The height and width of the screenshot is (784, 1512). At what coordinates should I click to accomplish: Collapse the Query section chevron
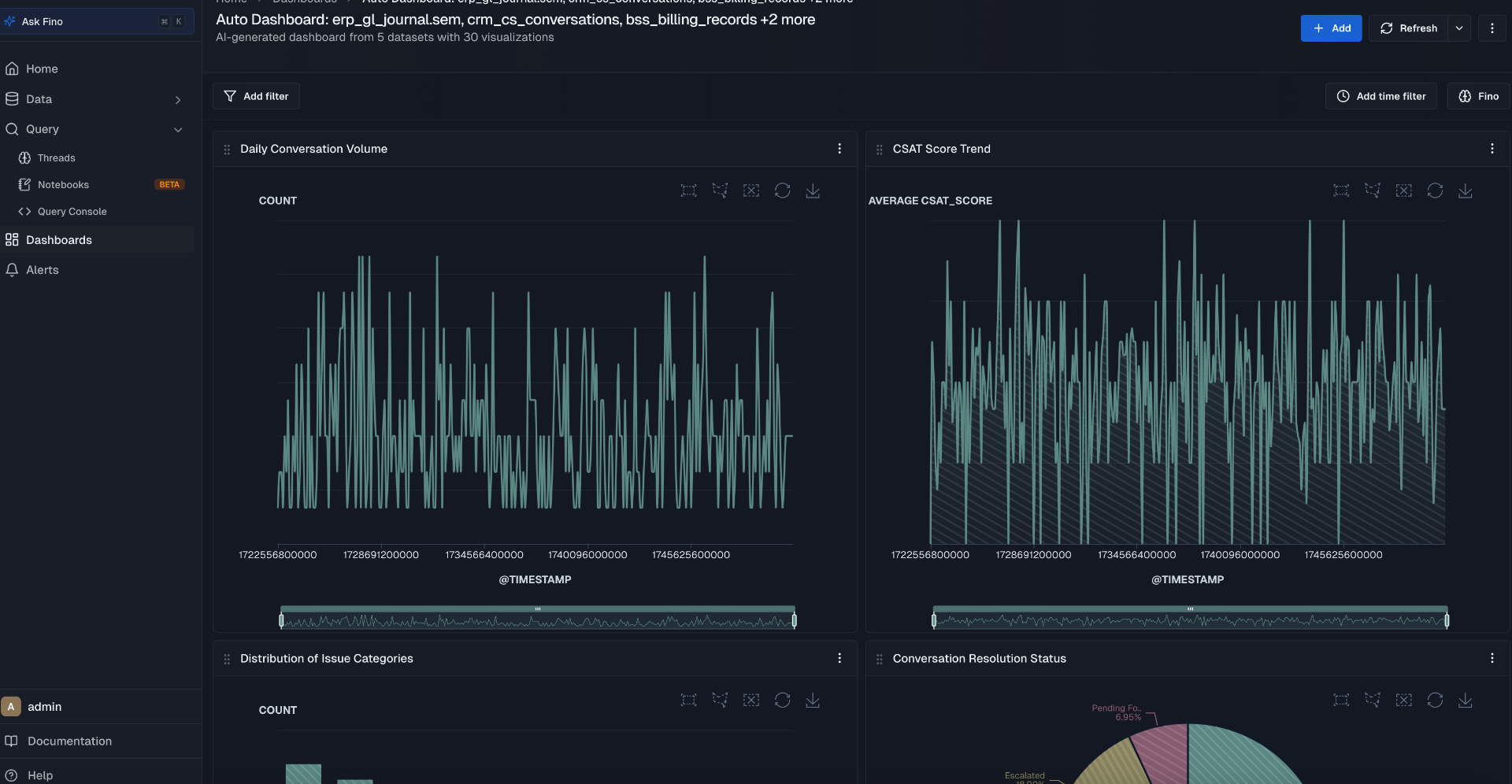(x=178, y=130)
